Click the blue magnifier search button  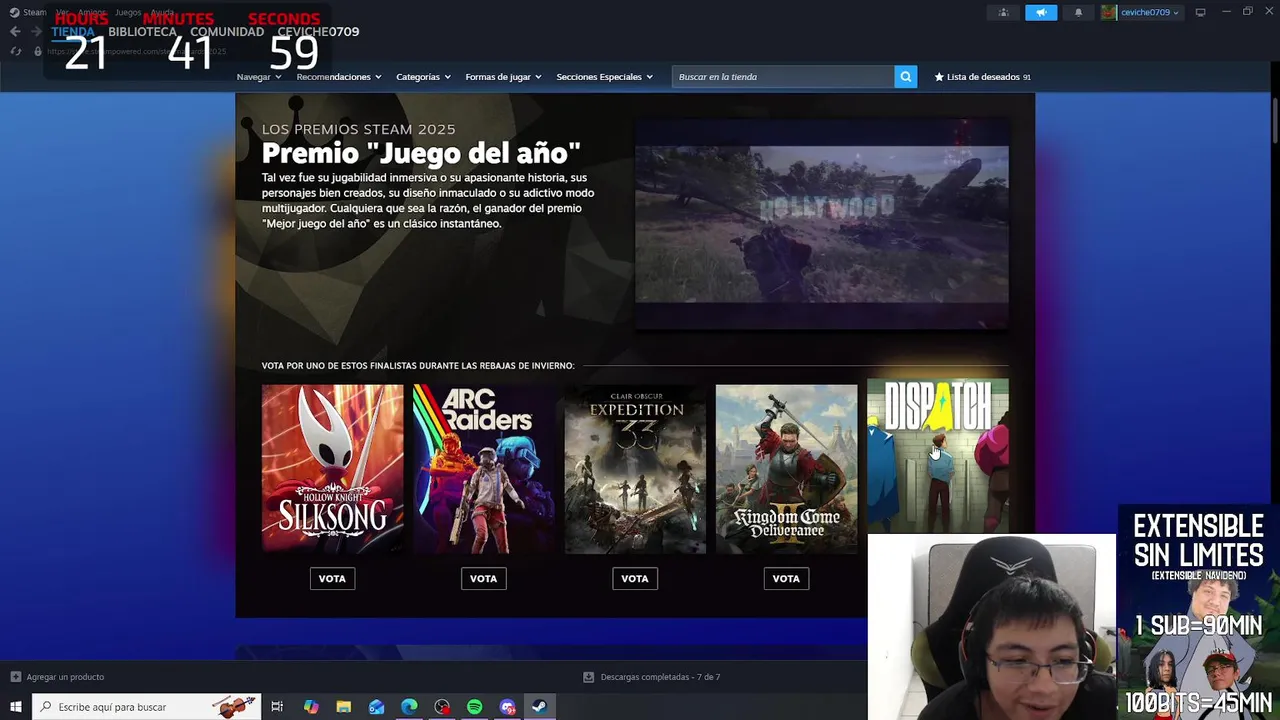pos(905,77)
